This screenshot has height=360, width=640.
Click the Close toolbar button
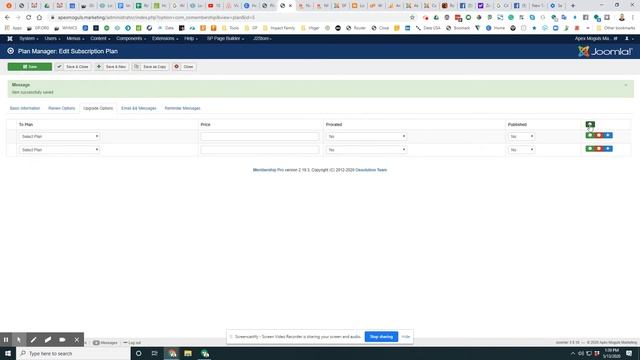[184, 67]
